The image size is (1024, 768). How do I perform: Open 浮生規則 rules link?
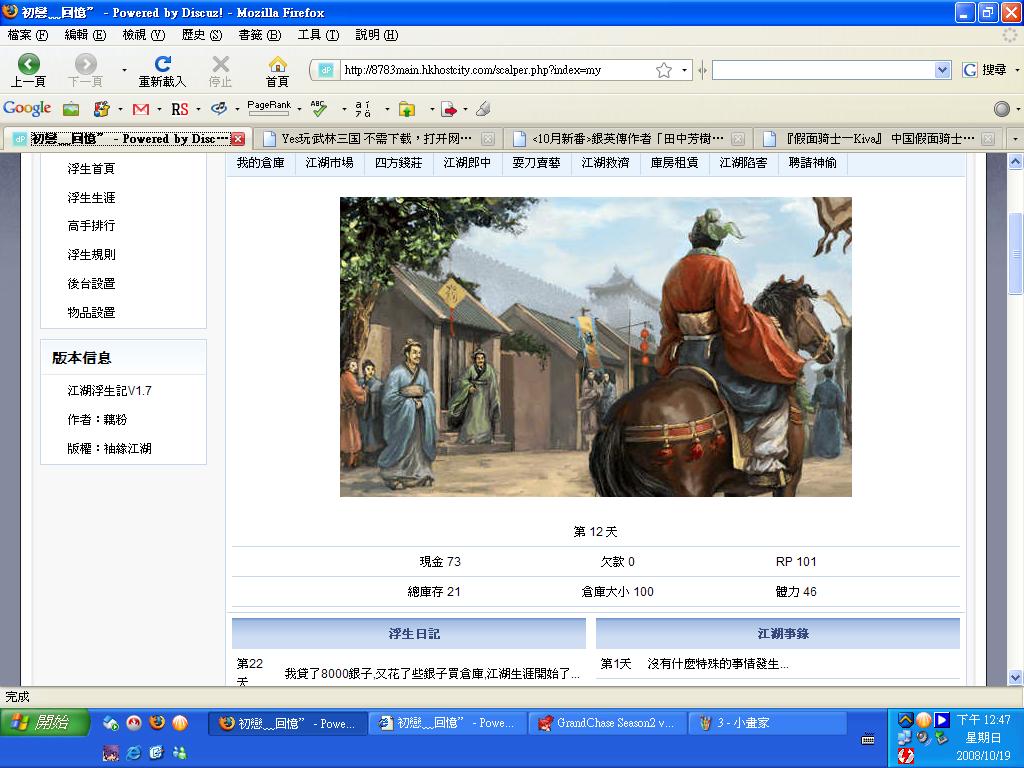click(91, 255)
